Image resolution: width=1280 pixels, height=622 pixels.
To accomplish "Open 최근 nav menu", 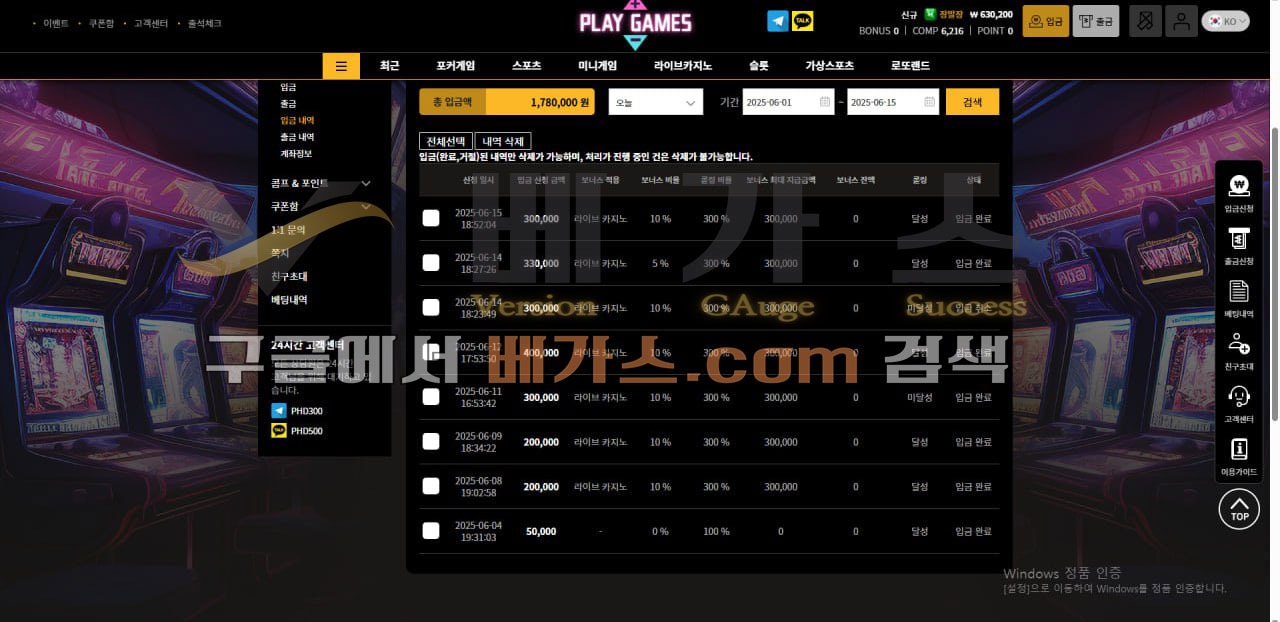I will [x=389, y=66].
